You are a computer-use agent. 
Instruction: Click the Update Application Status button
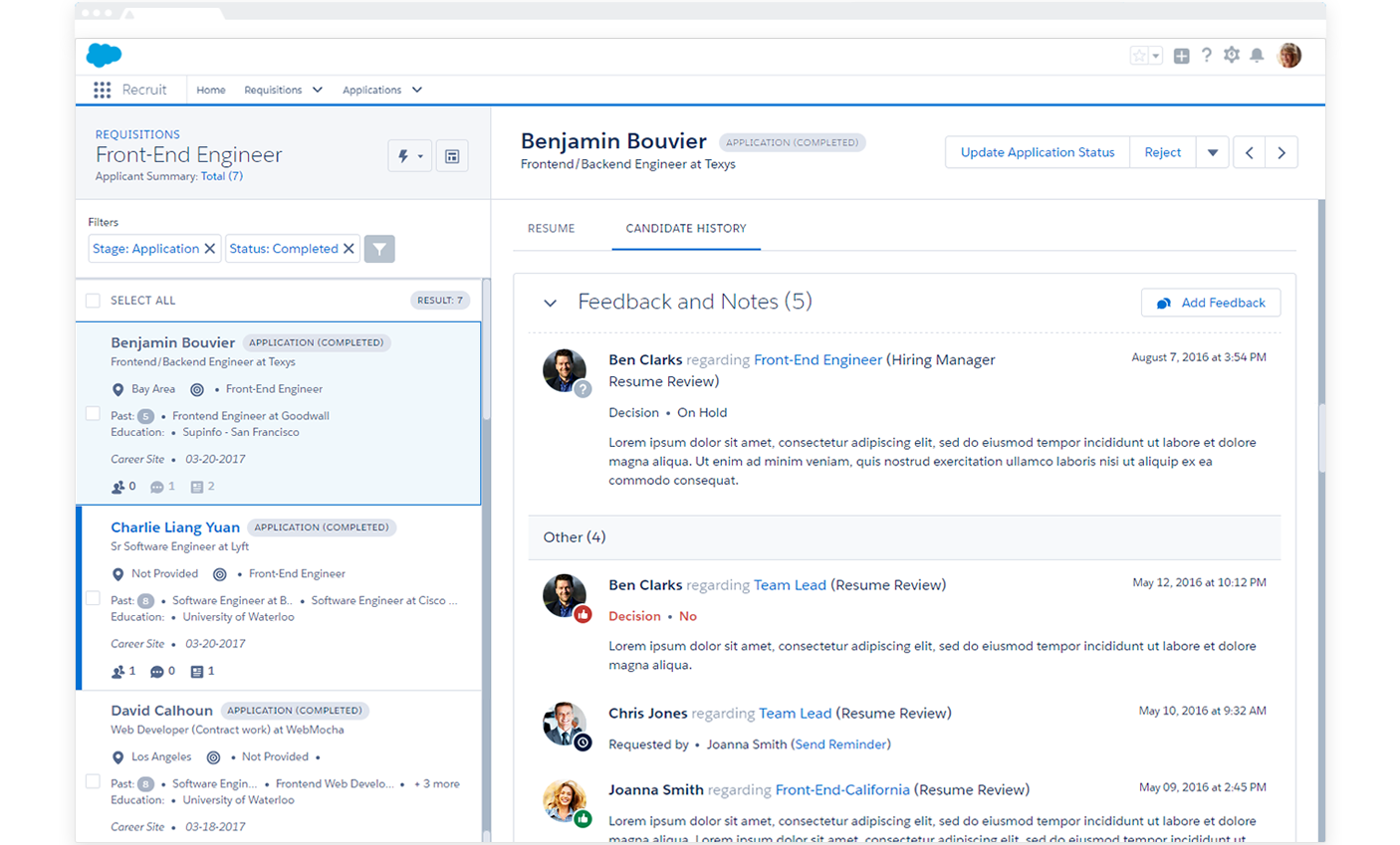tap(1038, 152)
